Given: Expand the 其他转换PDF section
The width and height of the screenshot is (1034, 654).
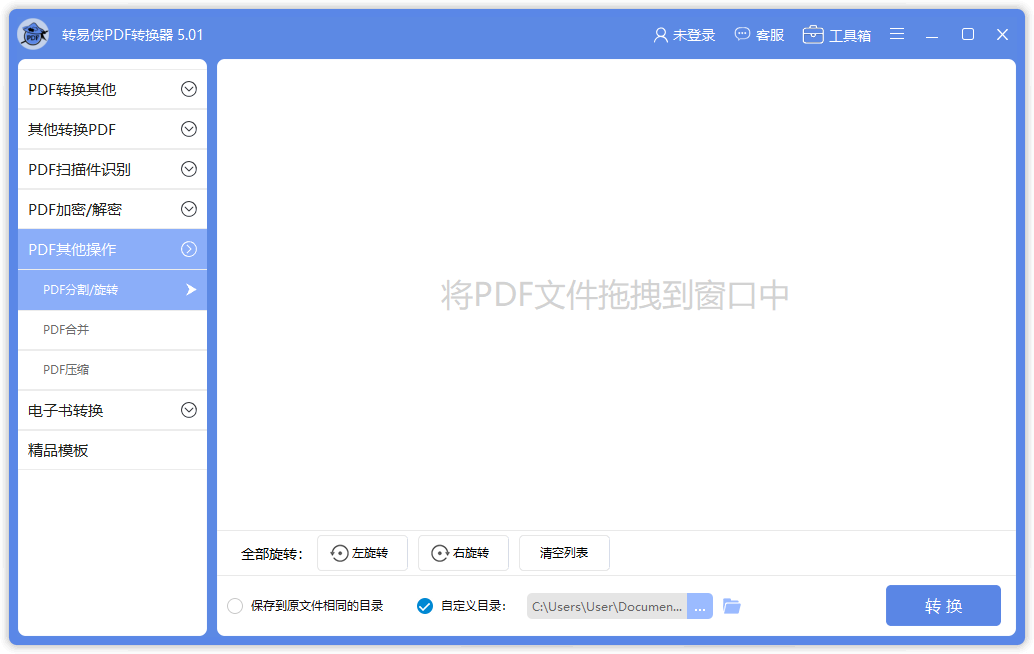Looking at the screenshot, I should coord(112,129).
